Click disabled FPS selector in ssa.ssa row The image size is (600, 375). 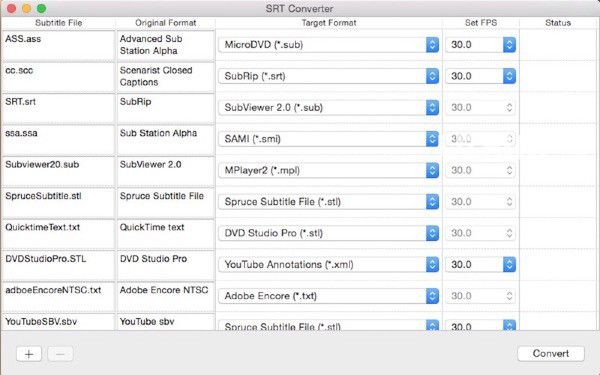(x=481, y=139)
